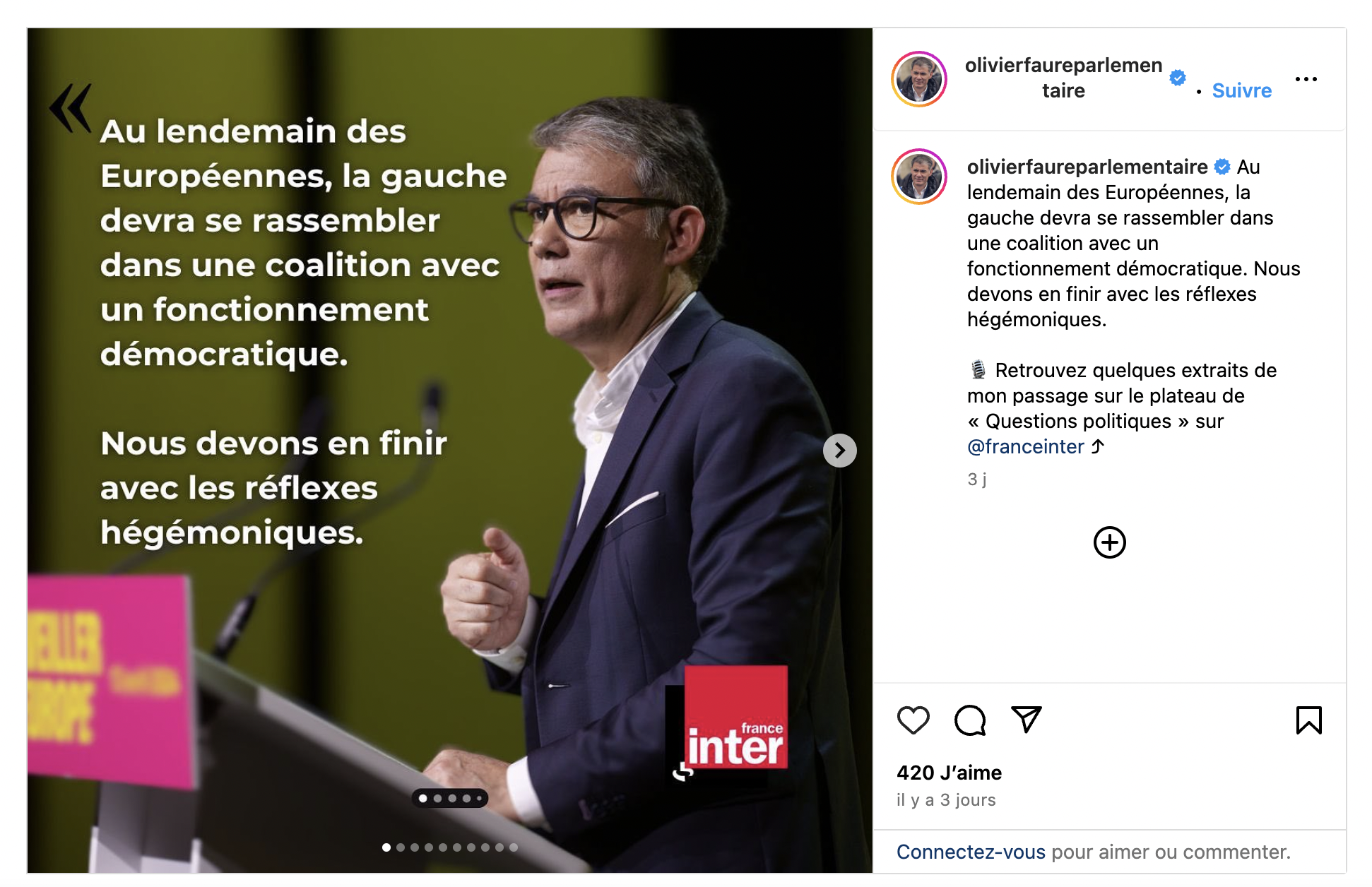Open the three-dot more options menu
Image resolution: width=1372 pixels, height=887 pixels.
tap(1306, 79)
